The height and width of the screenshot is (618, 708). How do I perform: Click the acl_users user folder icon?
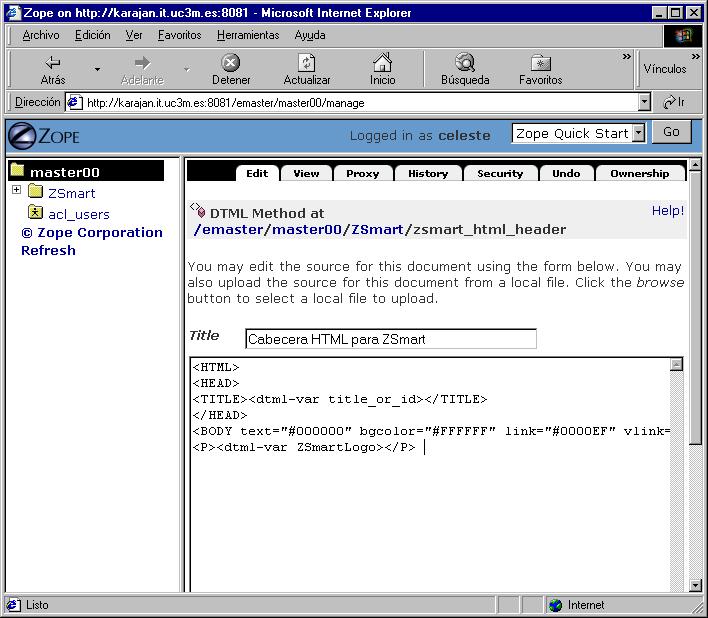(35, 212)
